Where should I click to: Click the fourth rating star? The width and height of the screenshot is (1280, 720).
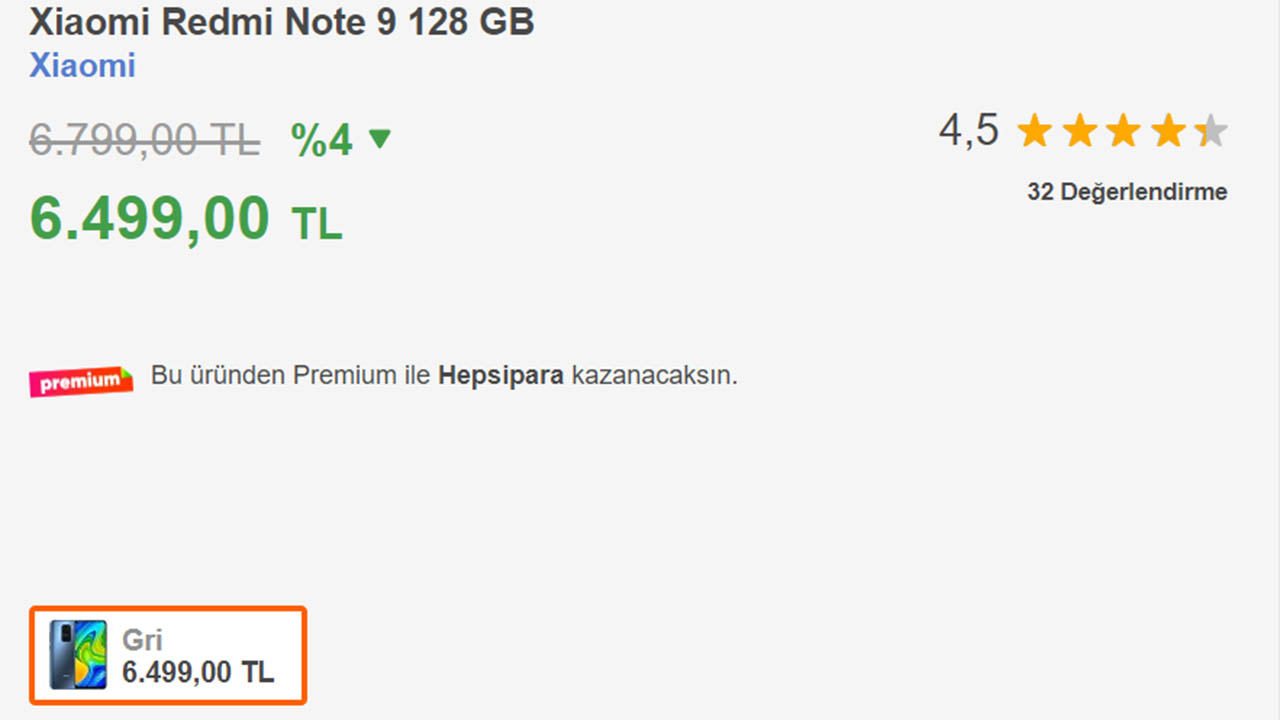[1168, 131]
